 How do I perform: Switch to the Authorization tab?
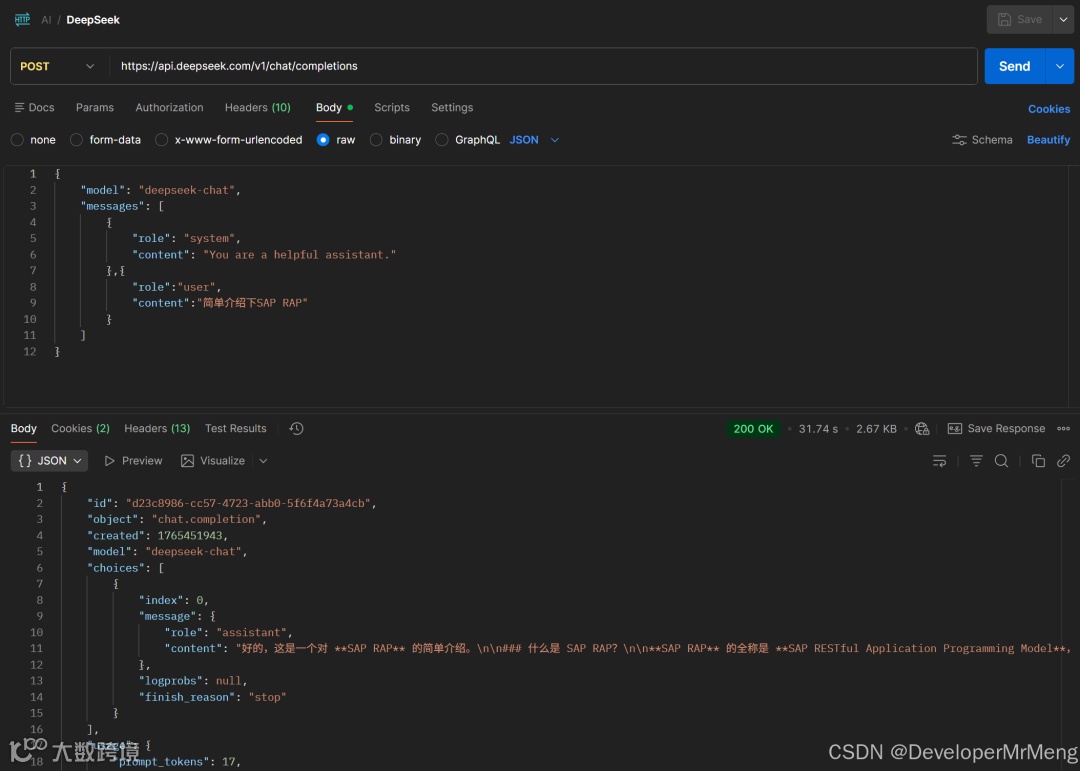[169, 107]
